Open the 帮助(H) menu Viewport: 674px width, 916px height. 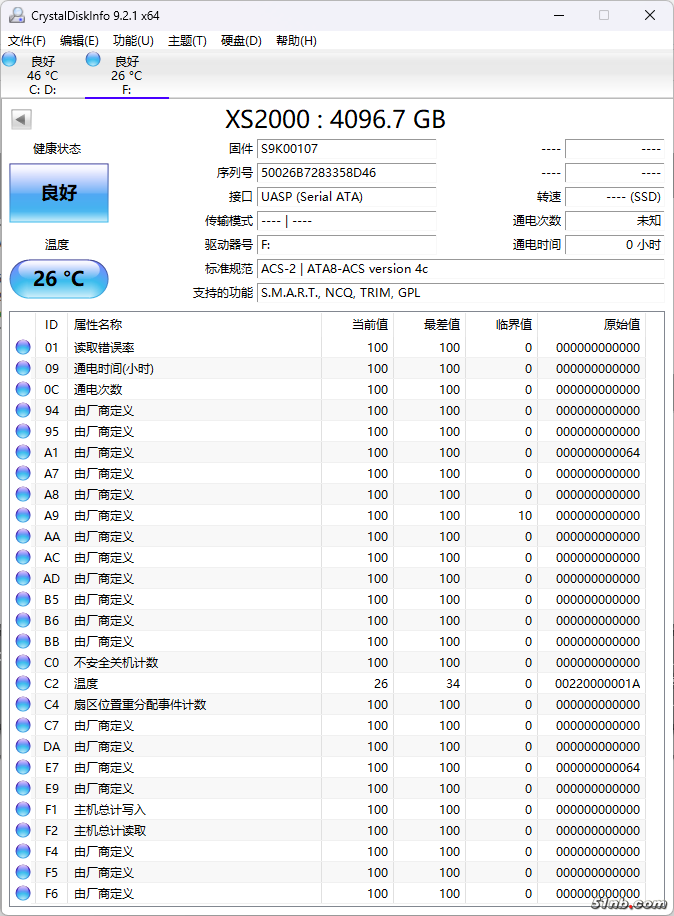click(296, 41)
